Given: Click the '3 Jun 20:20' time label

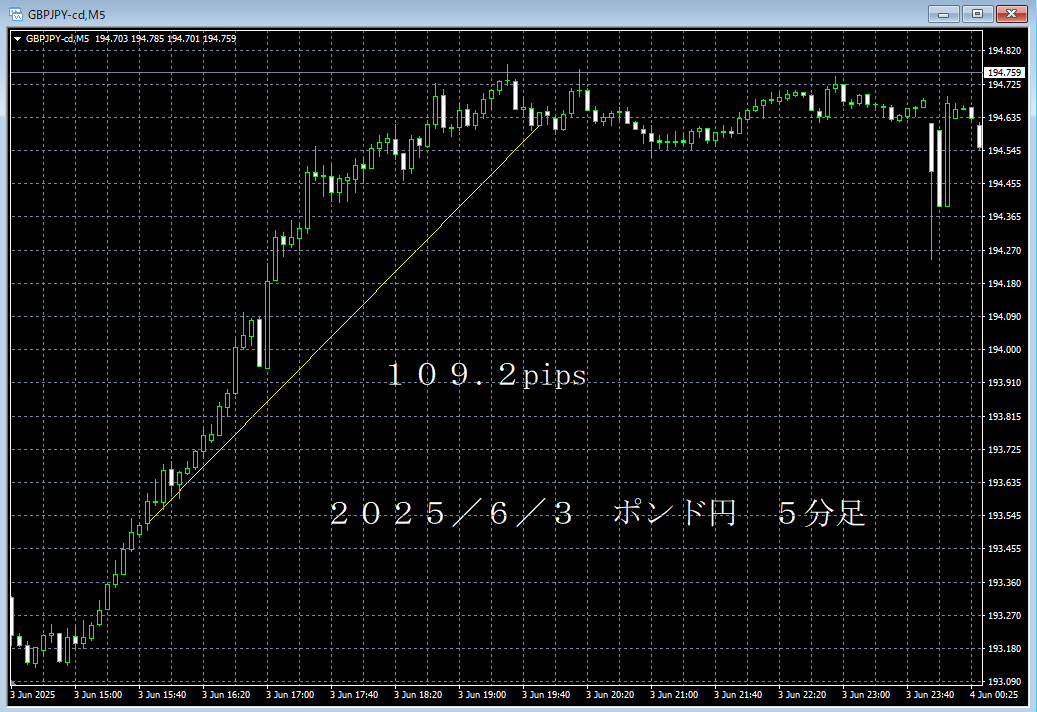Looking at the screenshot, I should 610,695.
